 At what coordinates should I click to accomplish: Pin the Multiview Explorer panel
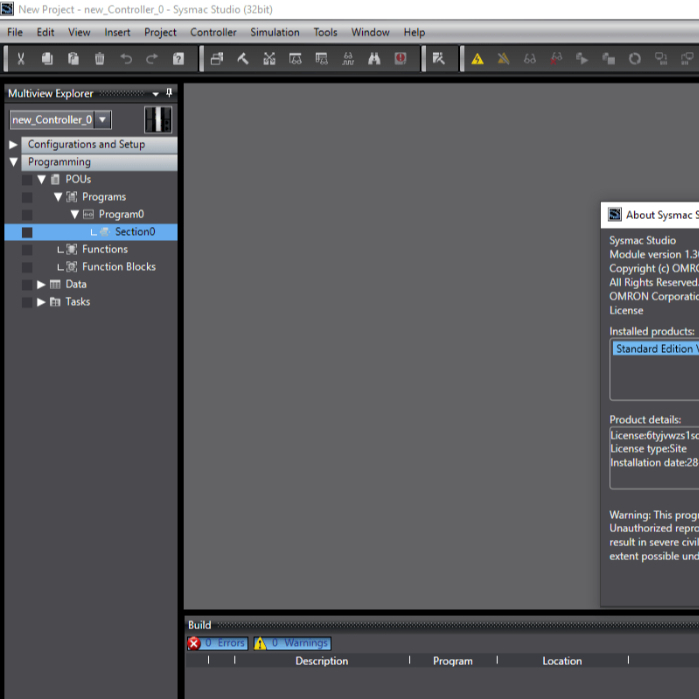[x=169, y=93]
